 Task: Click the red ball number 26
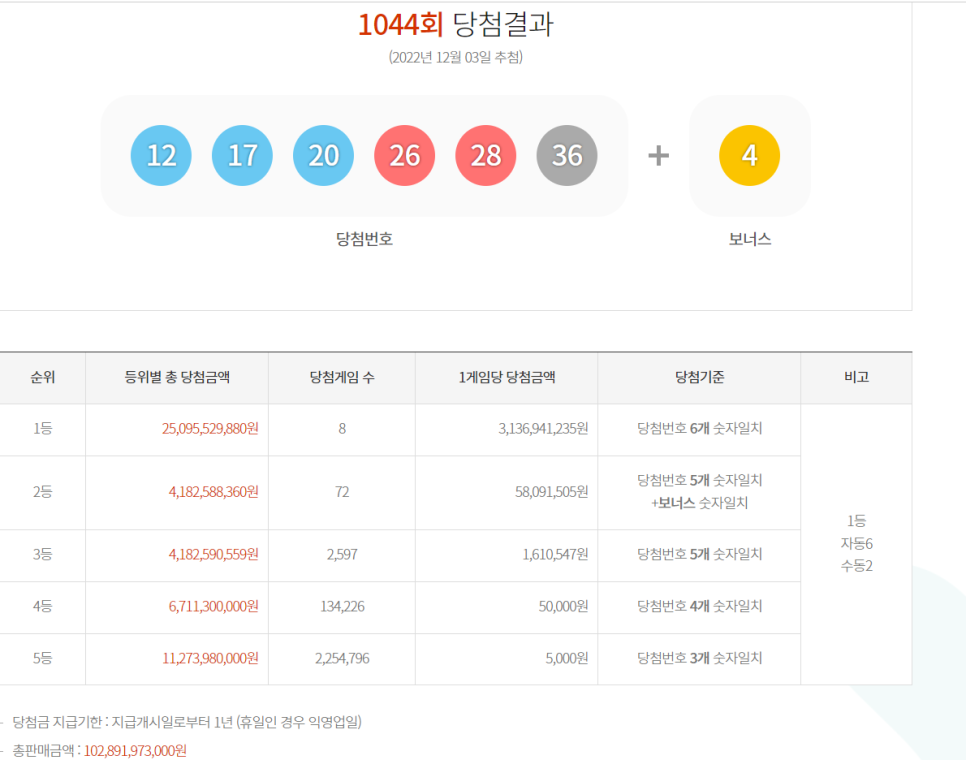click(x=405, y=155)
